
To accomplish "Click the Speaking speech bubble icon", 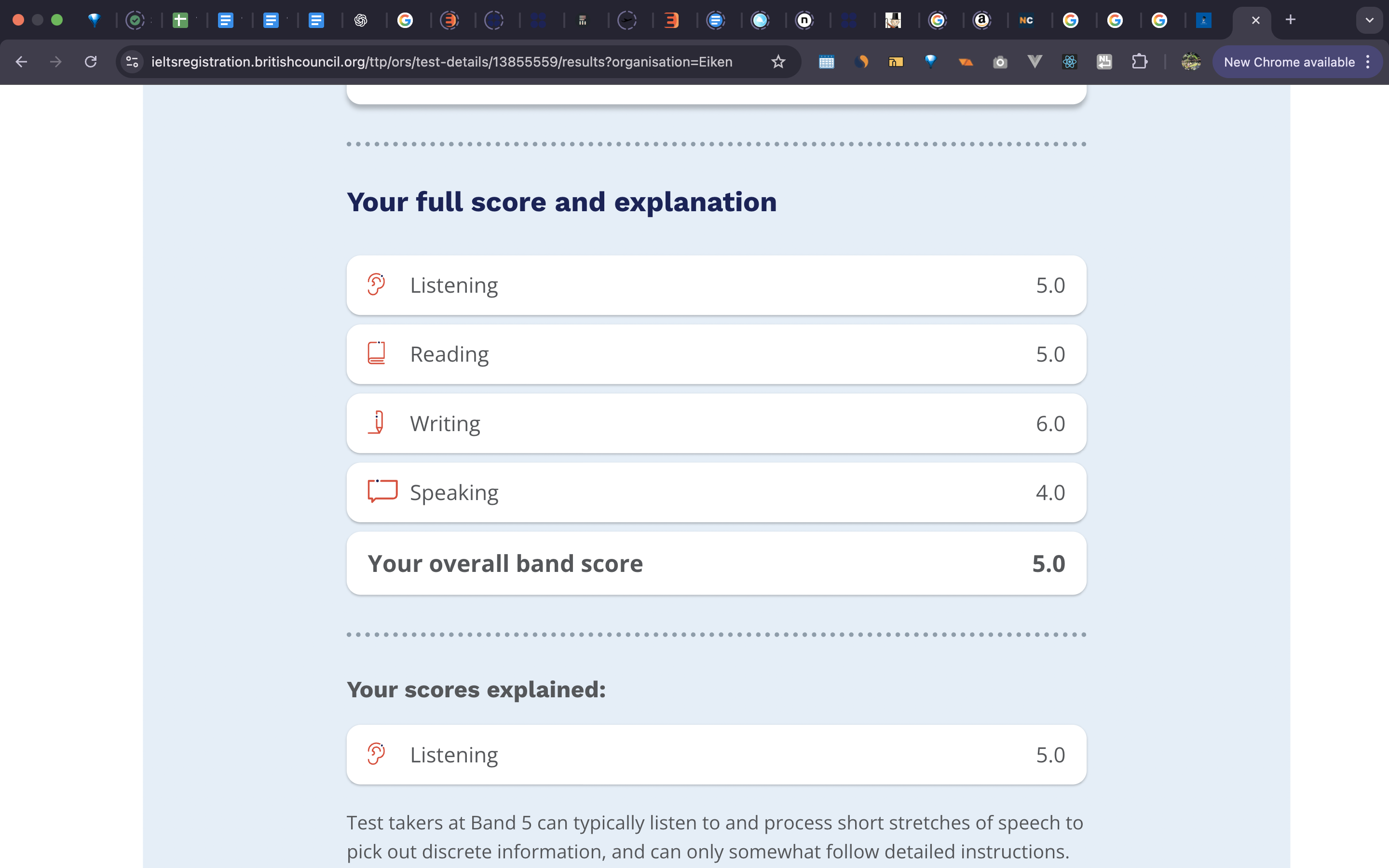I will pos(382,491).
